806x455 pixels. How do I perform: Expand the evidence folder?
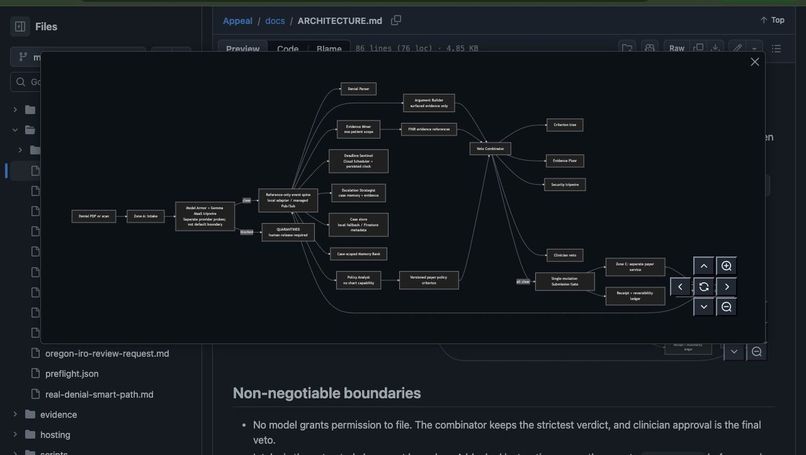point(15,414)
